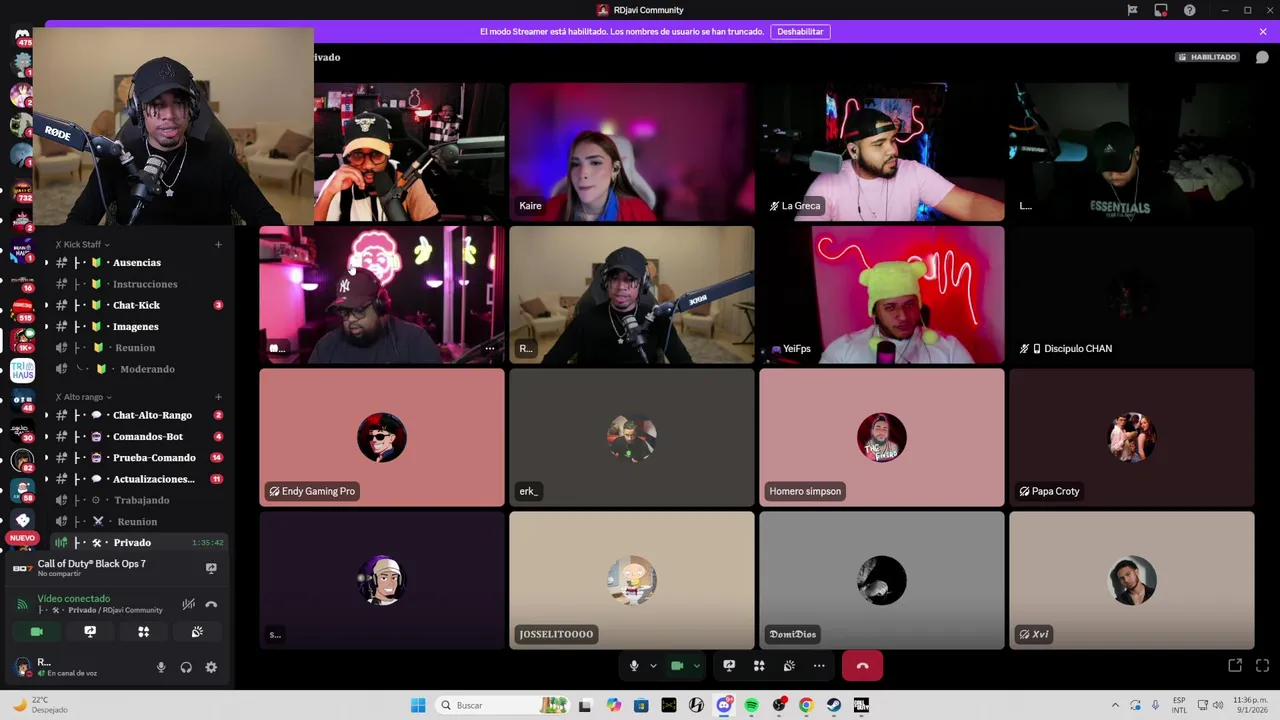Select the Privado voice channel

[139, 543]
